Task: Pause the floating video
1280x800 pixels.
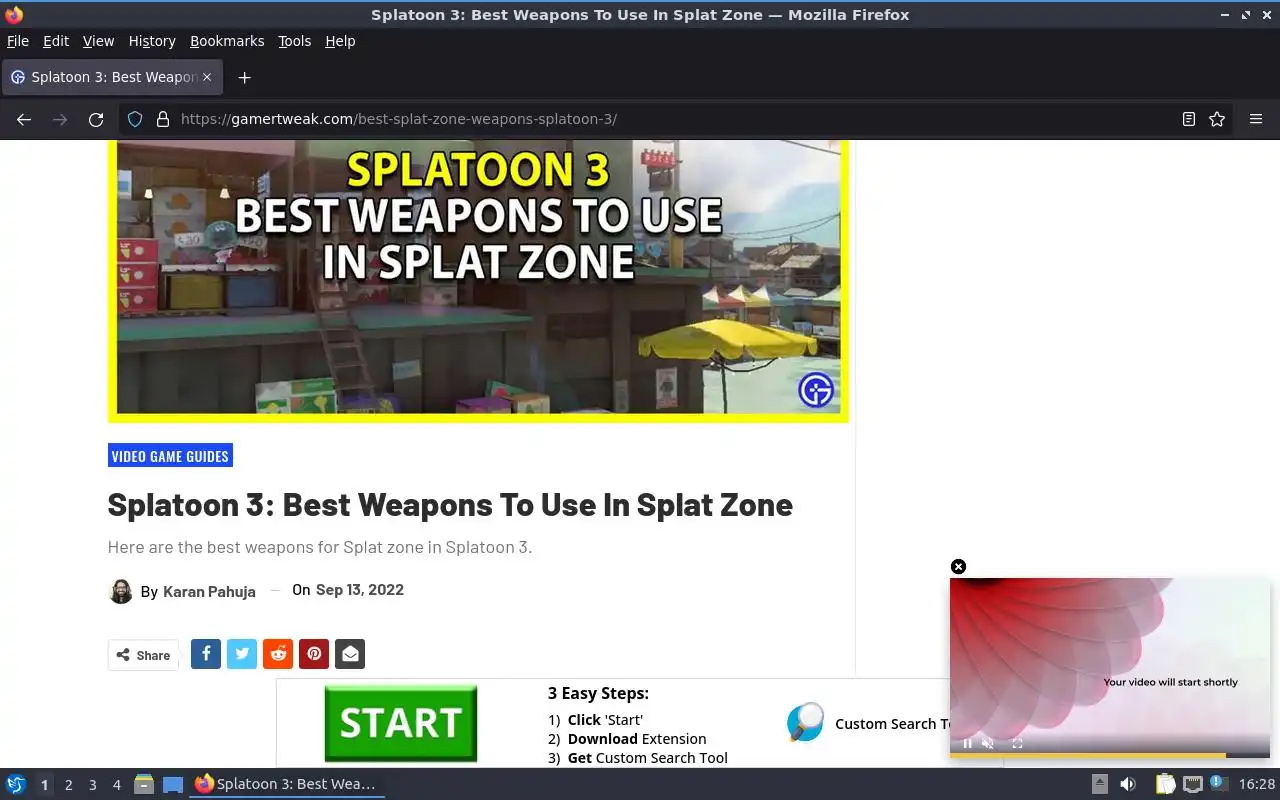Action: [967, 743]
